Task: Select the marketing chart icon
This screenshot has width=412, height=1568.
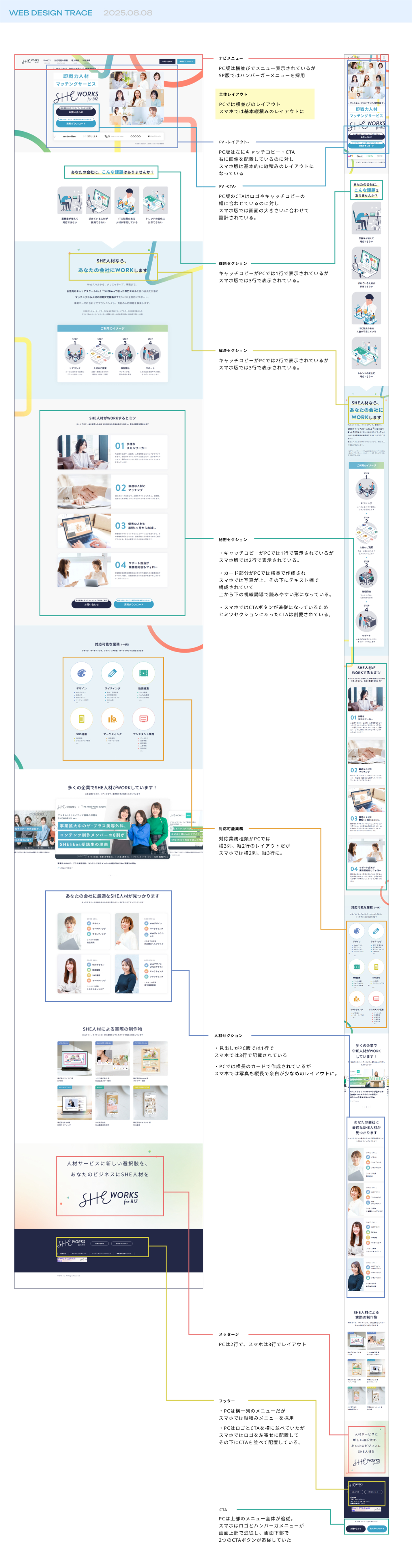Action: [113, 719]
